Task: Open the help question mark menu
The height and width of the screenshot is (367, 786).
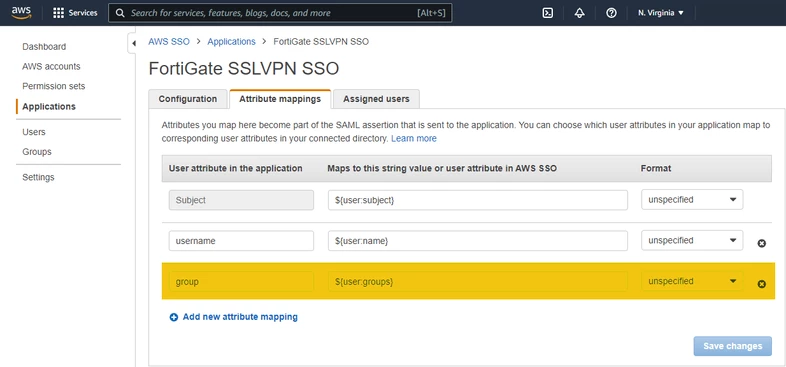Action: (611, 13)
